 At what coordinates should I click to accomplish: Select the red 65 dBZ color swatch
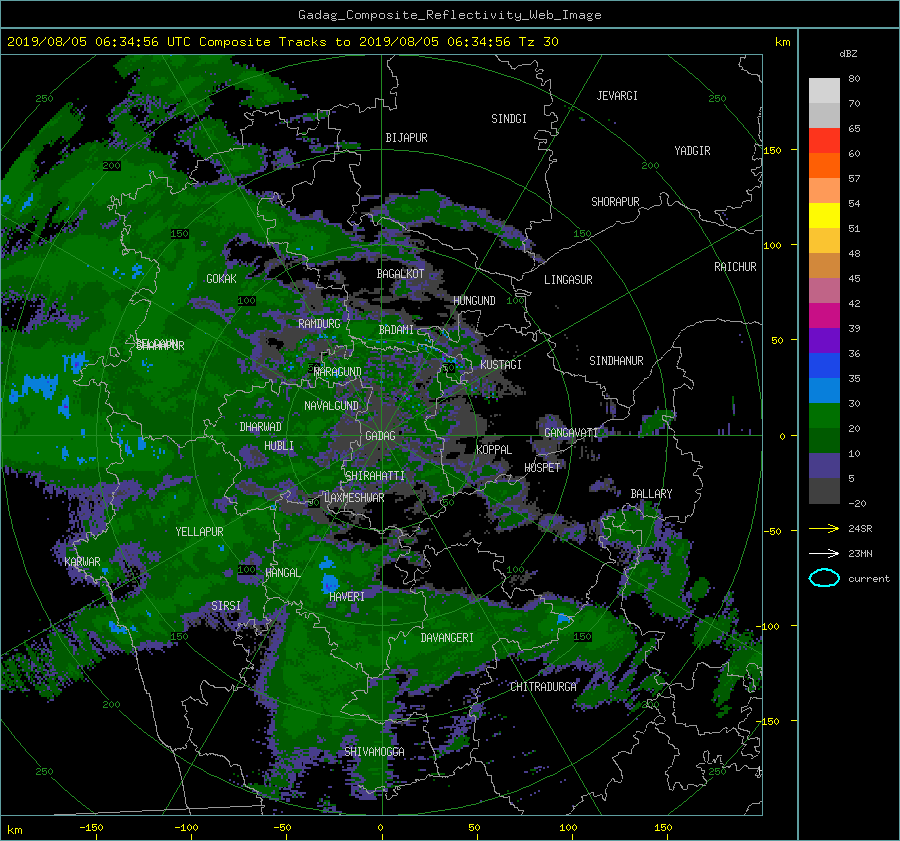[x=824, y=141]
